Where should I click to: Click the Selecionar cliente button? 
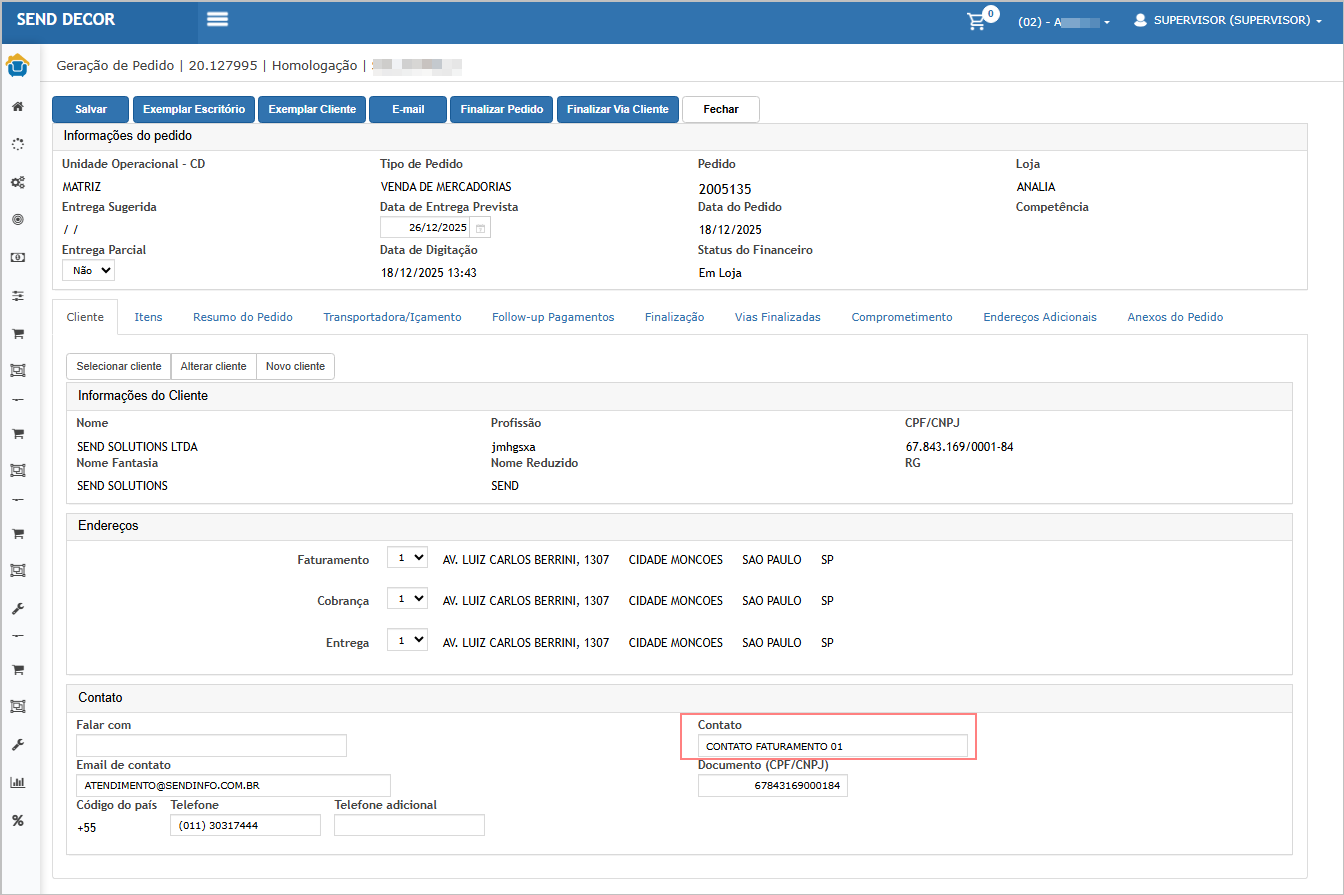click(118, 366)
